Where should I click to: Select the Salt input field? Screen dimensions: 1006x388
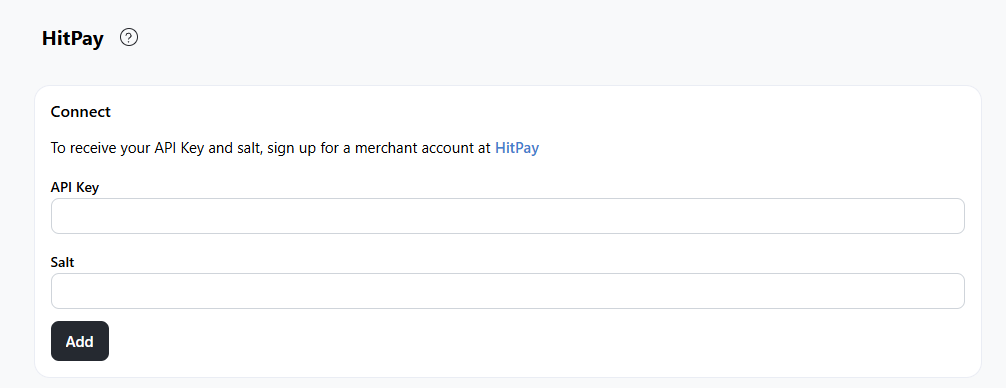(507, 291)
